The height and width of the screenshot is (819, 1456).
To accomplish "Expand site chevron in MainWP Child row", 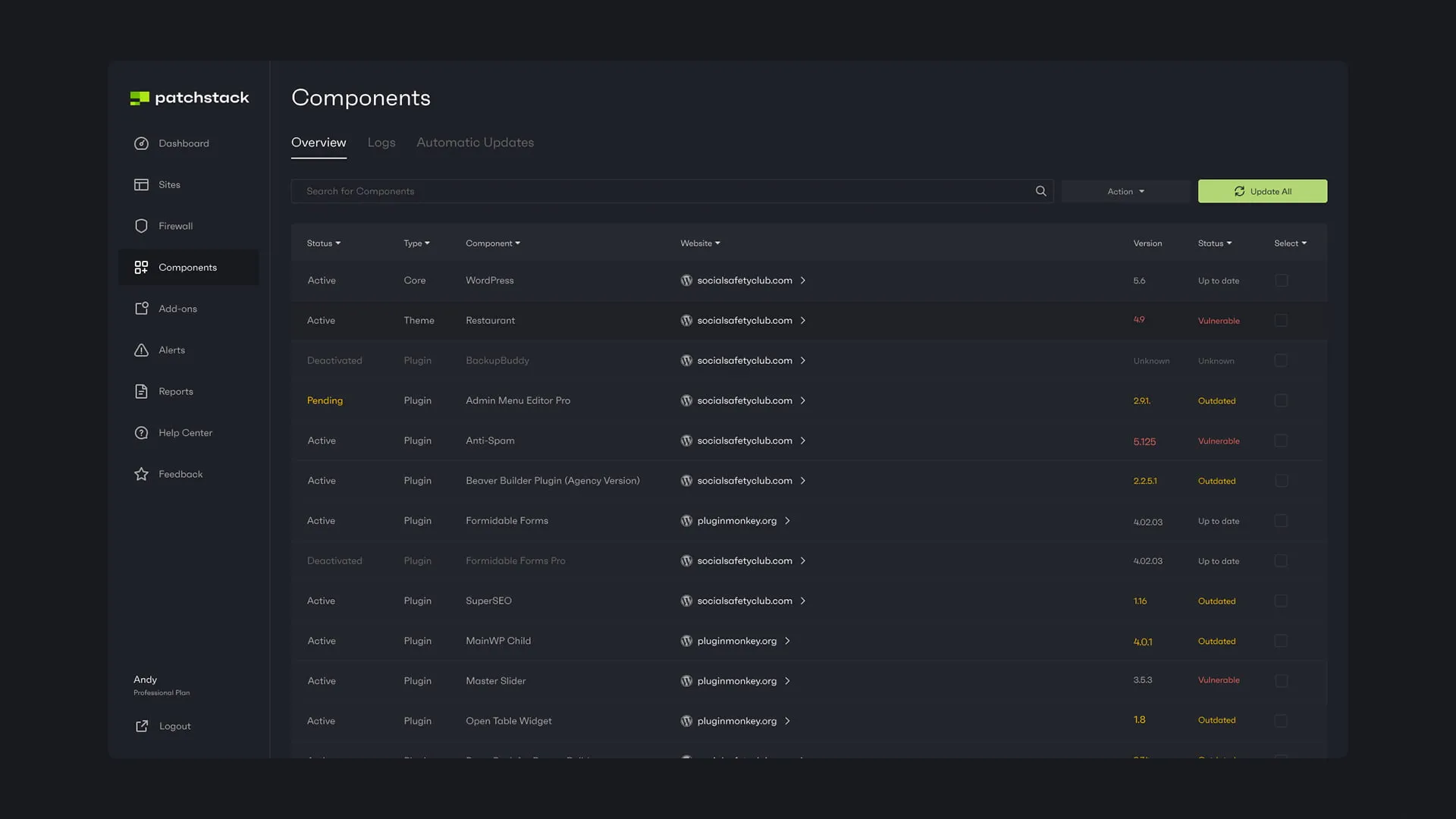I will click(788, 641).
